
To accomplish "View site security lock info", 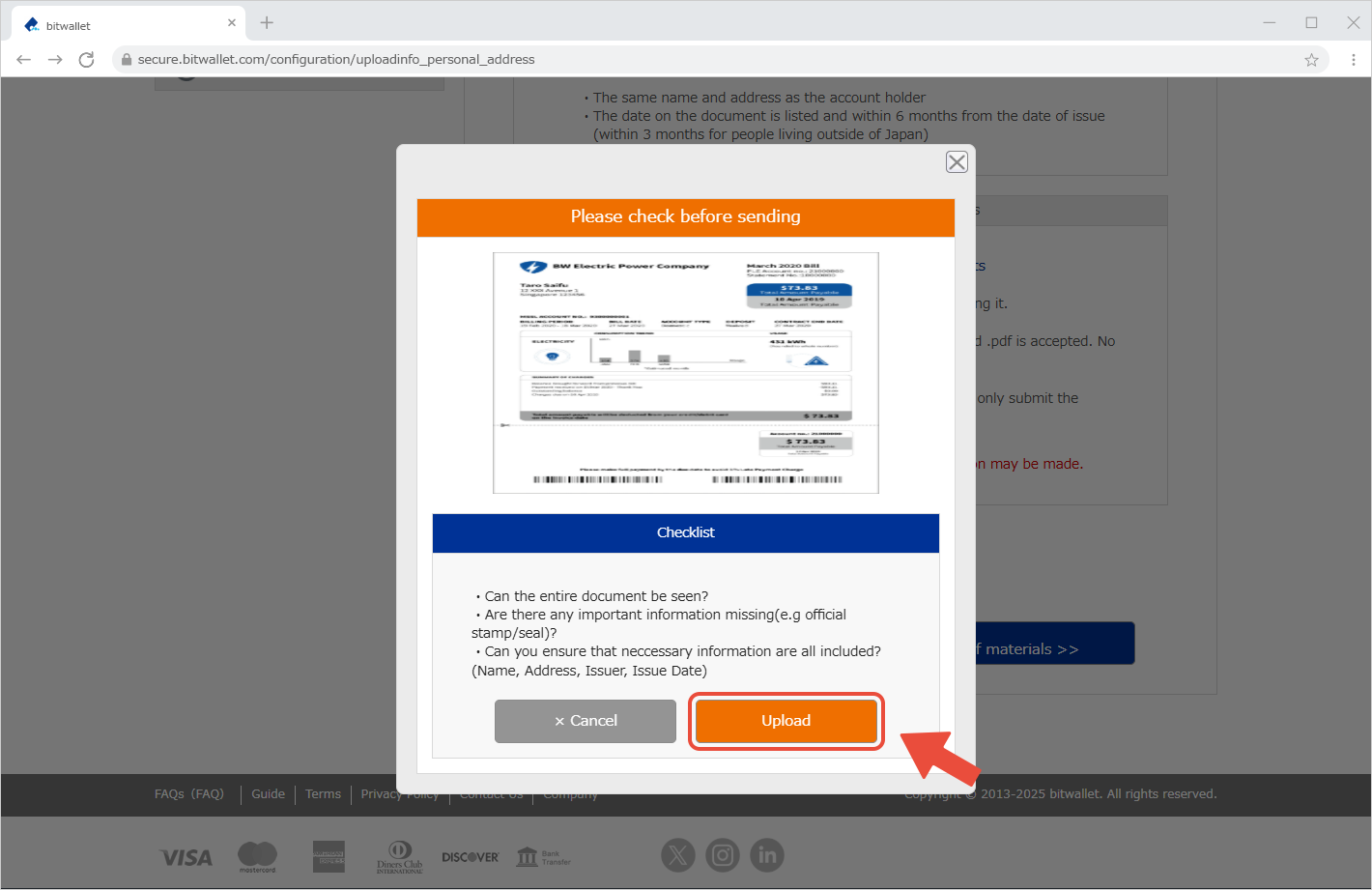I will [126, 60].
